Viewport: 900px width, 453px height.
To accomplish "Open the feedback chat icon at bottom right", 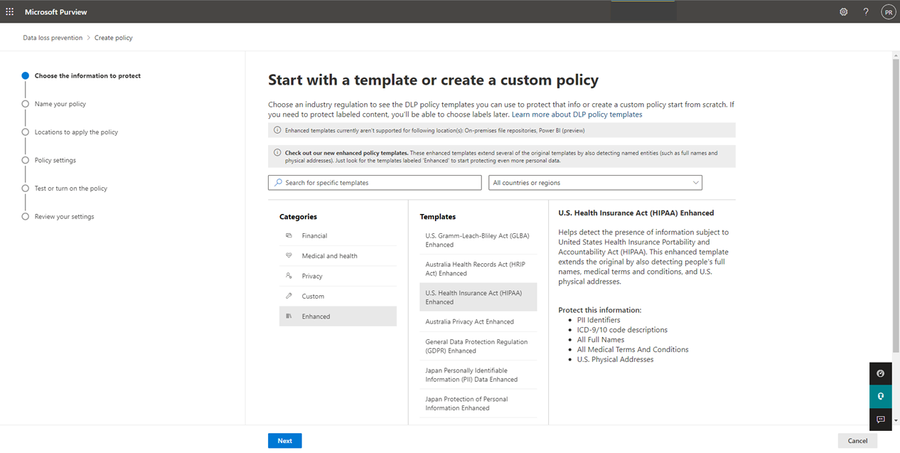I will [880, 420].
